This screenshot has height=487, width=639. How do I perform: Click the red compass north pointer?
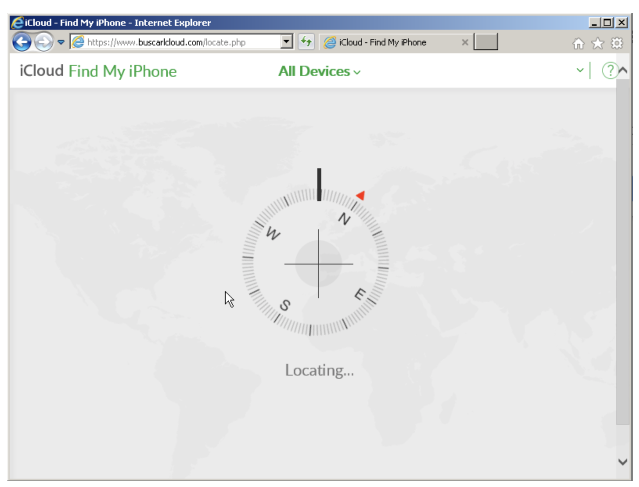coord(360,195)
